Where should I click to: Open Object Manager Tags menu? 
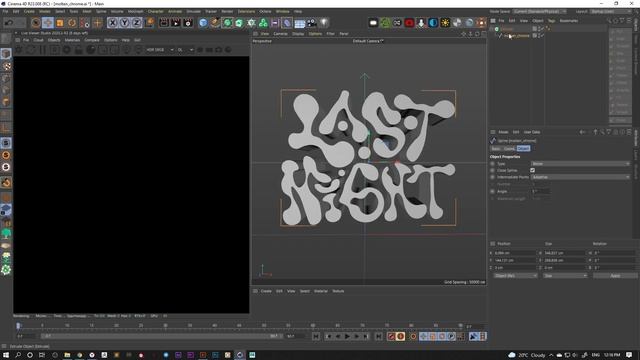551,21
